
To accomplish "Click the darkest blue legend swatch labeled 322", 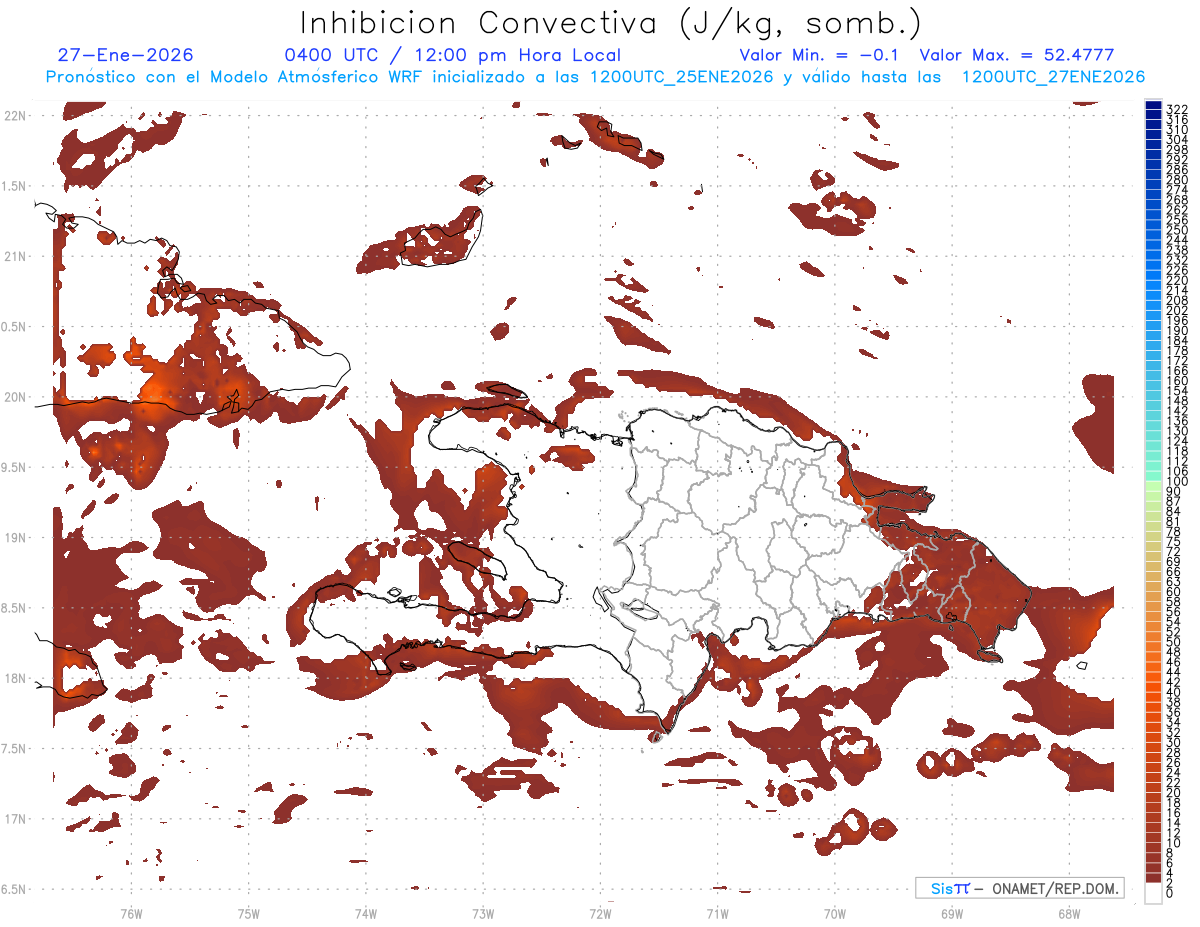I will 1154,107.
